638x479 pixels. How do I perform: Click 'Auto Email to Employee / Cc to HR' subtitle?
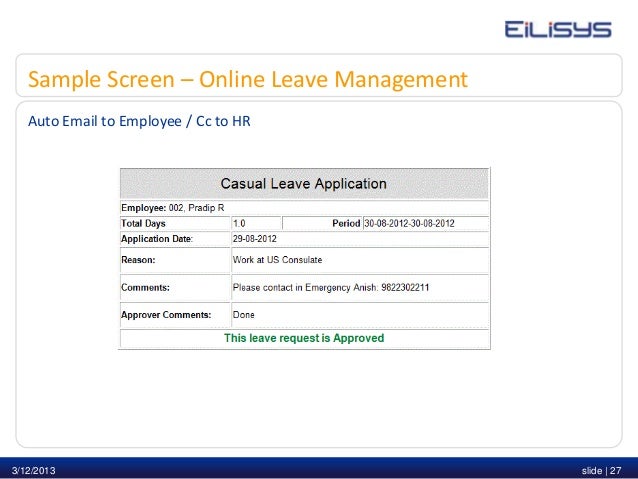tap(139, 121)
